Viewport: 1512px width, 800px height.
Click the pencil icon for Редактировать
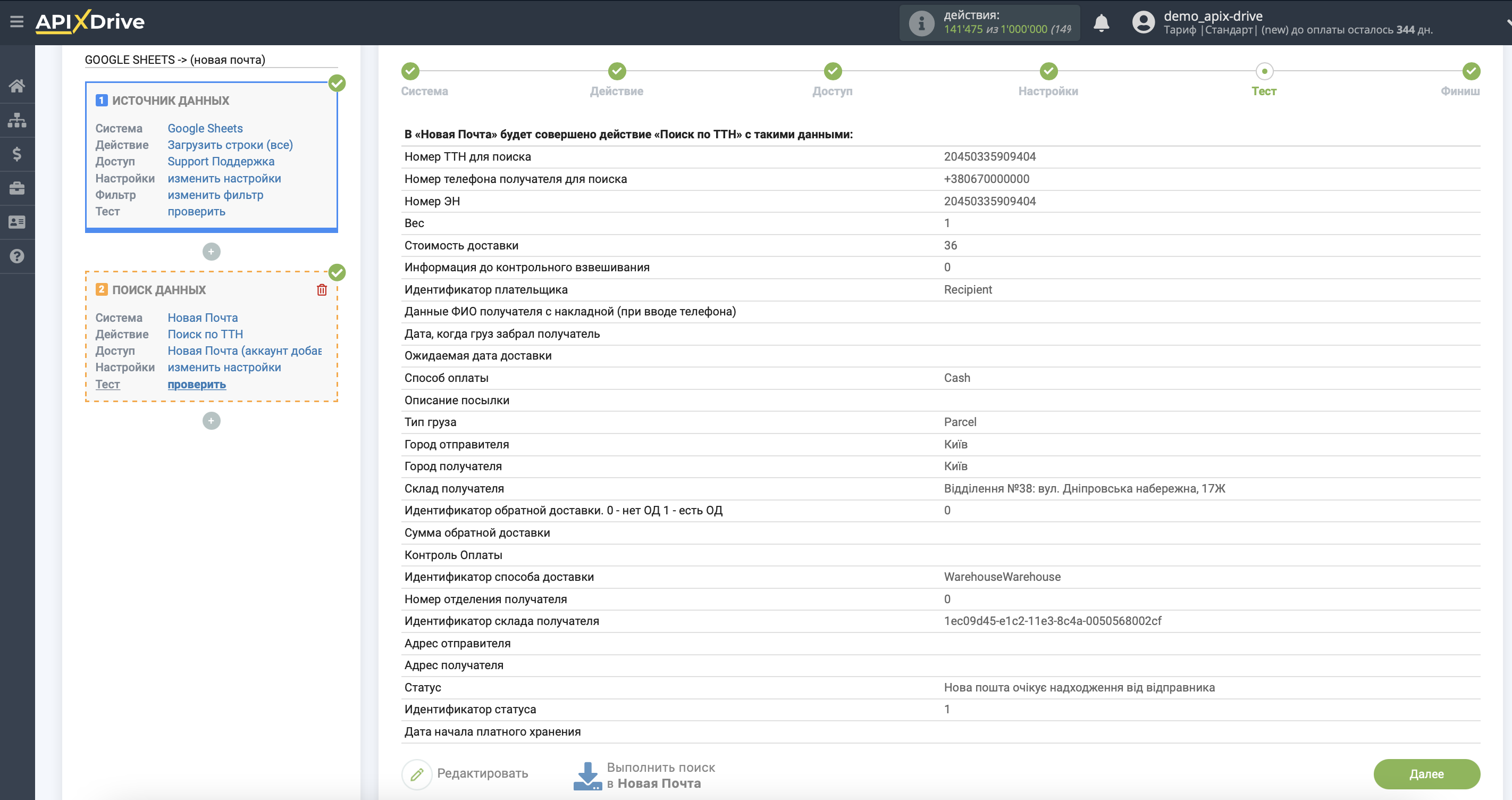coord(417,774)
